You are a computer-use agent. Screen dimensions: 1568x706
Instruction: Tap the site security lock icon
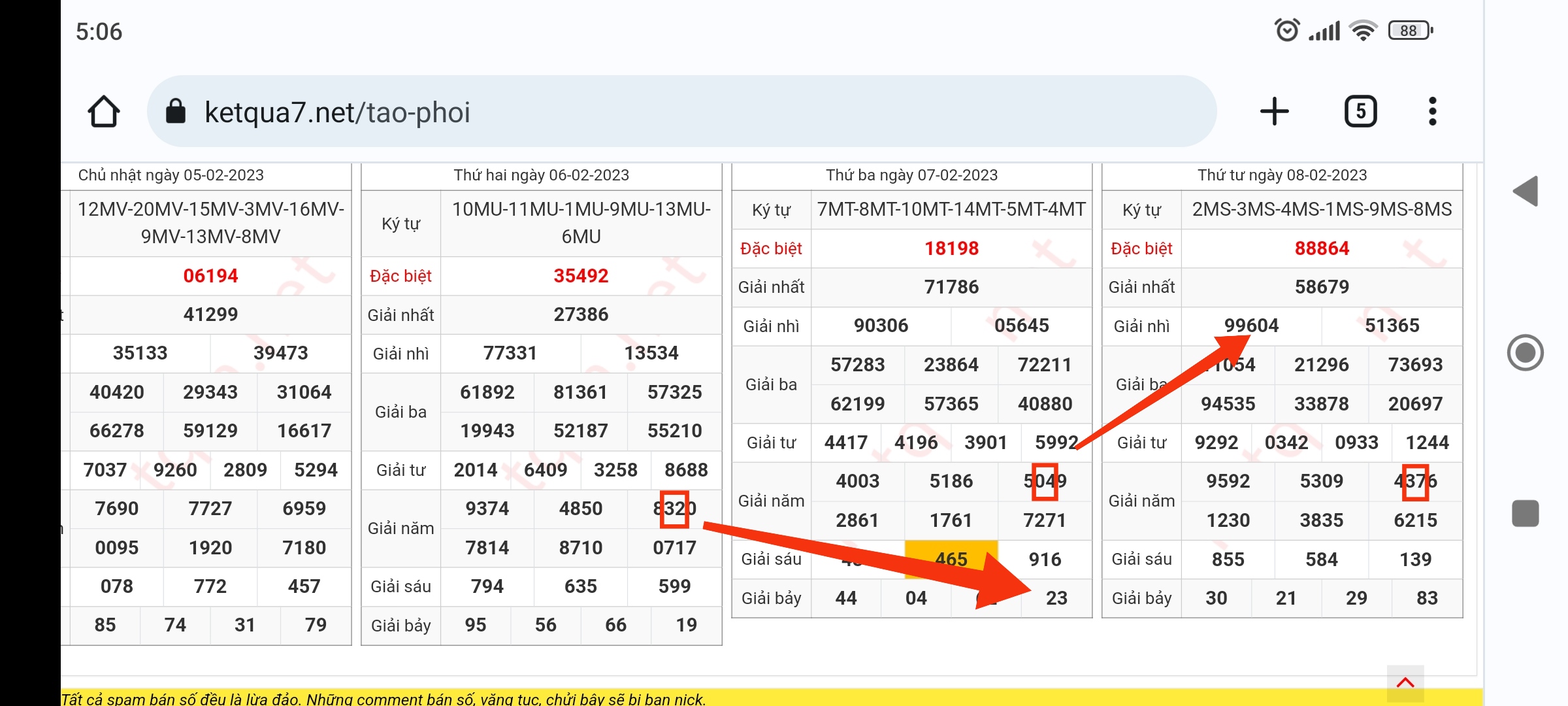176,112
